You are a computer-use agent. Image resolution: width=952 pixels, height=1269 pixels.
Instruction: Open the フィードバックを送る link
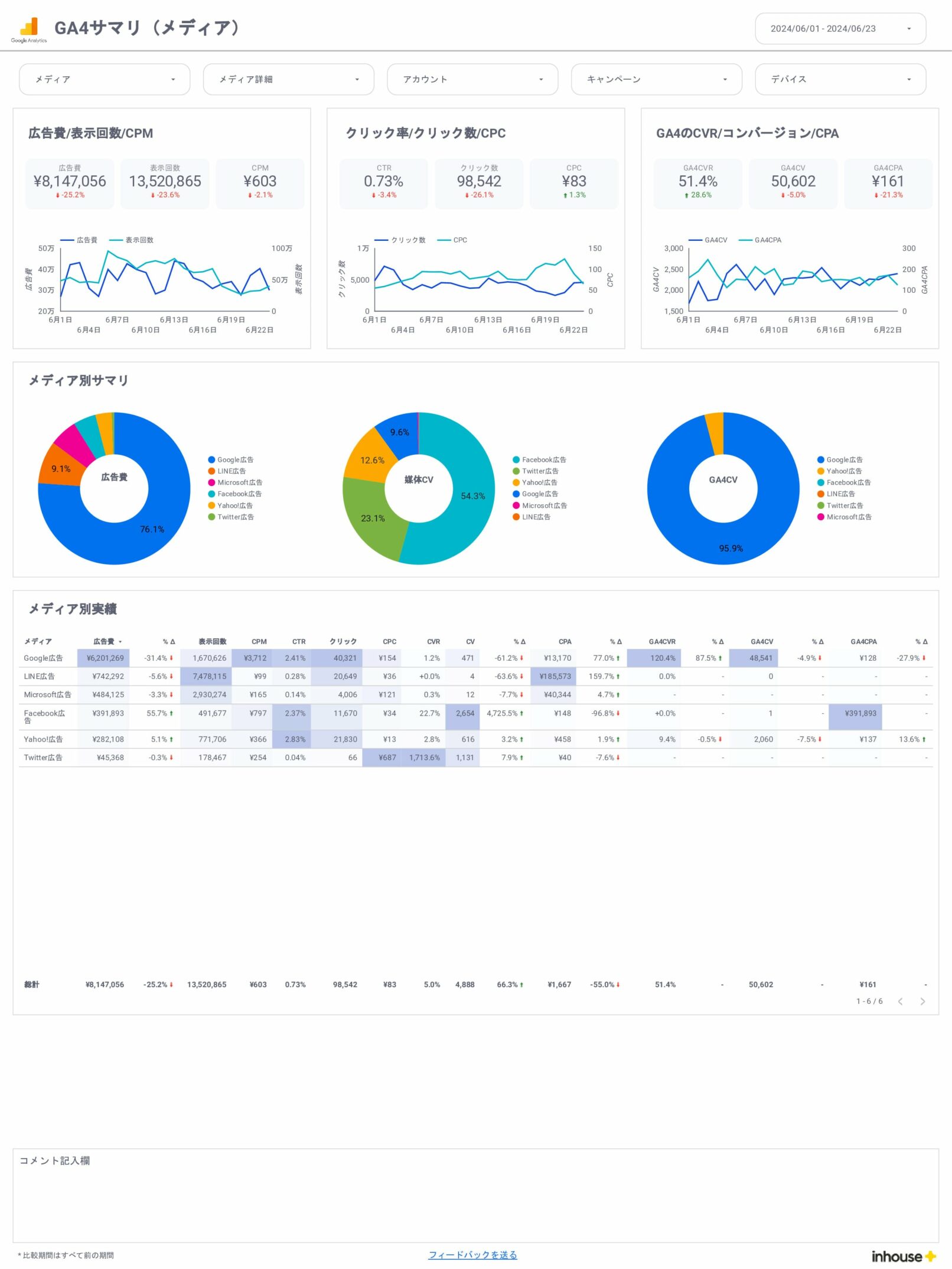[472, 1255]
